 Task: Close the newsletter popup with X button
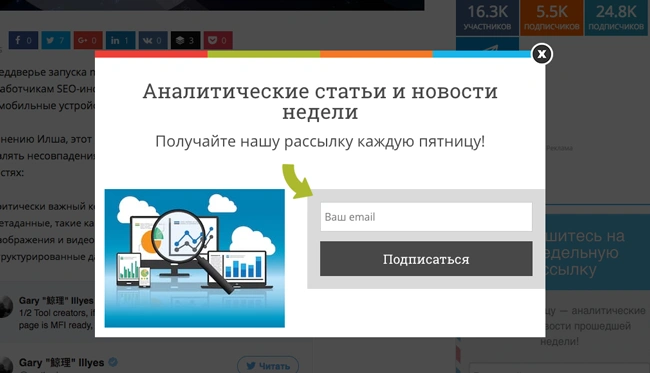pyautogui.click(x=542, y=54)
